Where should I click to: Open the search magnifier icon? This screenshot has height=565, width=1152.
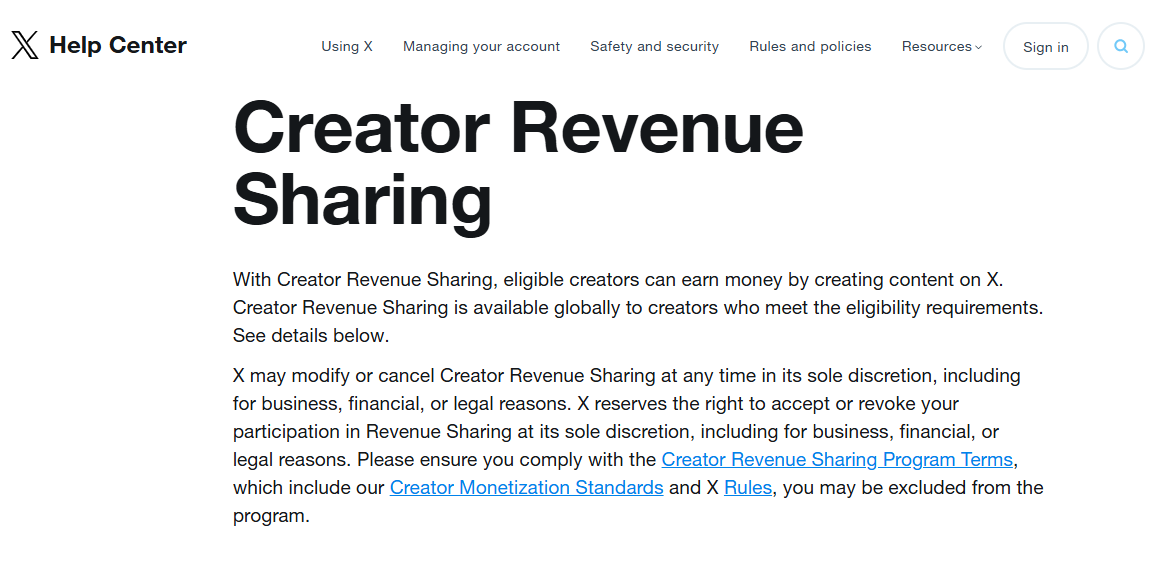pyautogui.click(x=1120, y=46)
